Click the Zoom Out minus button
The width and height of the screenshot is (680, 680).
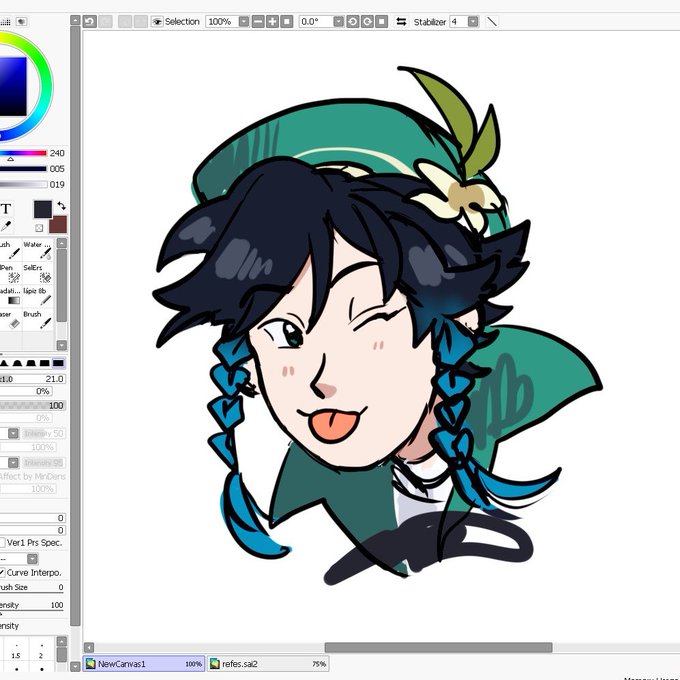coord(258,22)
